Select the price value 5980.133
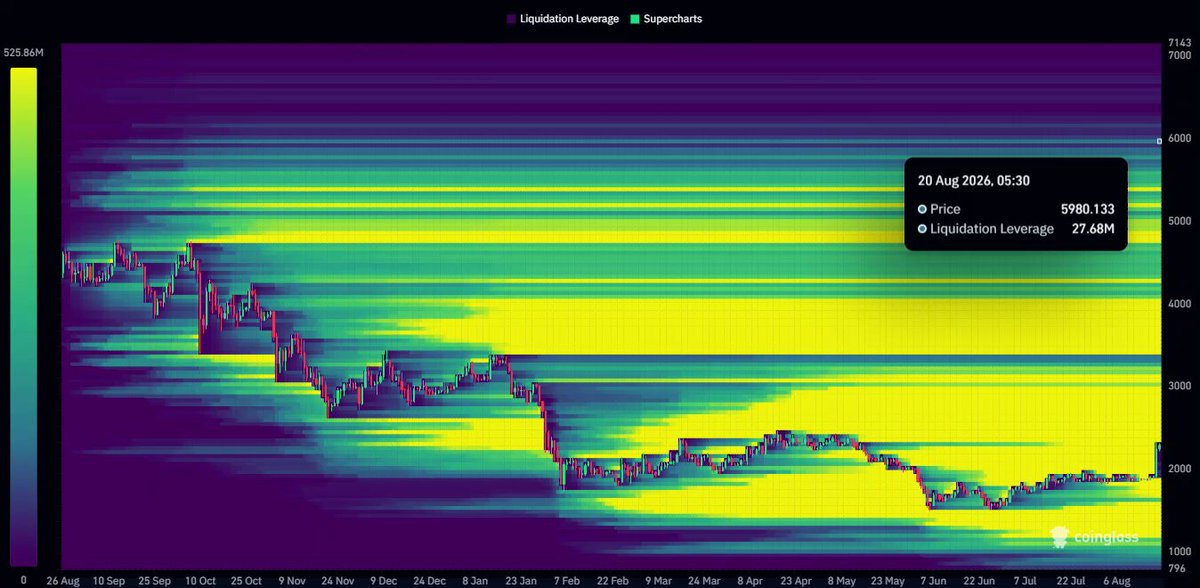 click(x=1087, y=209)
